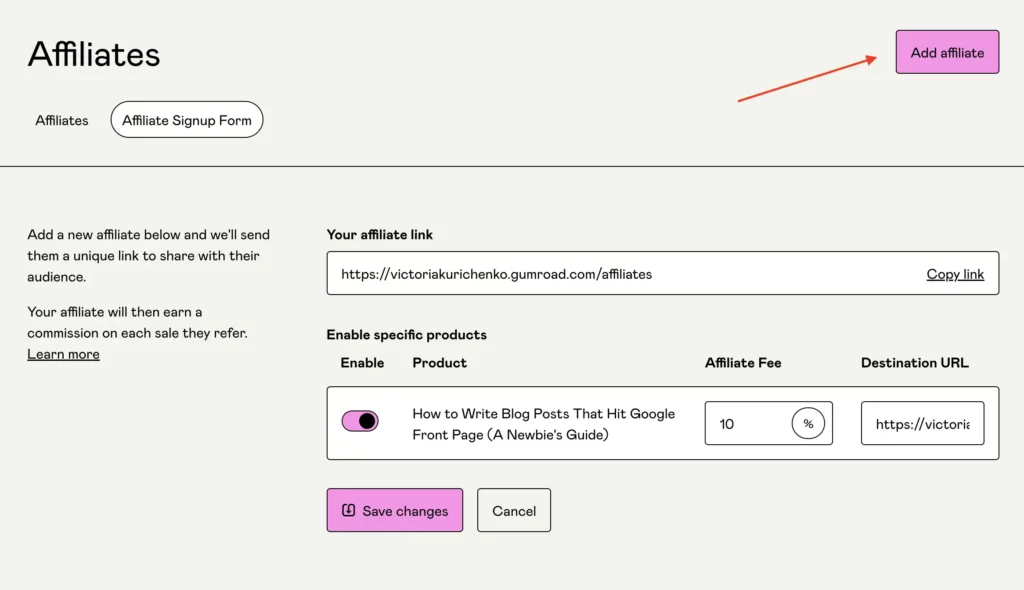Screen dimensions: 1024x590
Task: Click the Add affiliate button
Action: [x=947, y=52]
